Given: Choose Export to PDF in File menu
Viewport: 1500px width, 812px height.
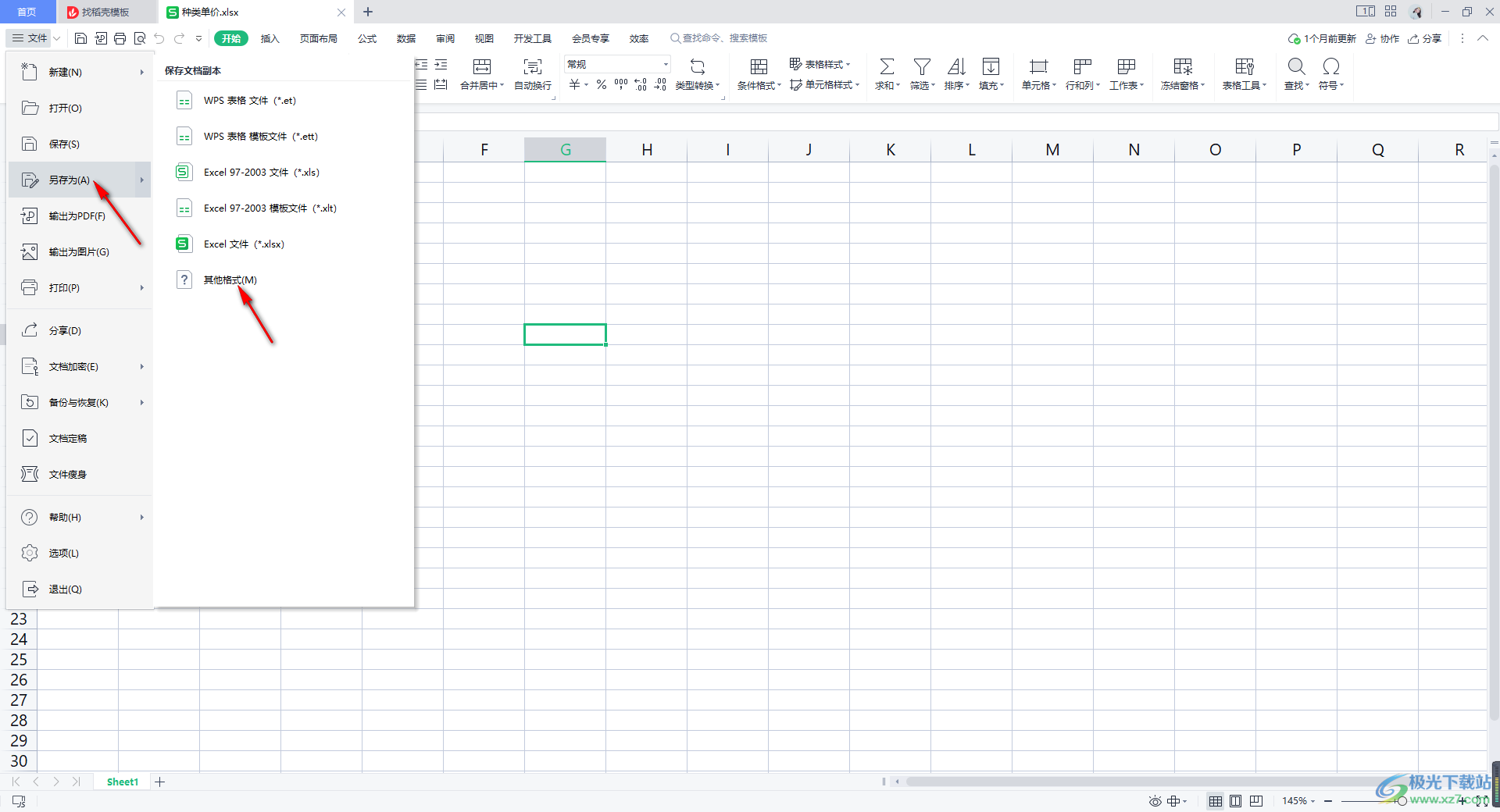Looking at the screenshot, I should click(79, 215).
